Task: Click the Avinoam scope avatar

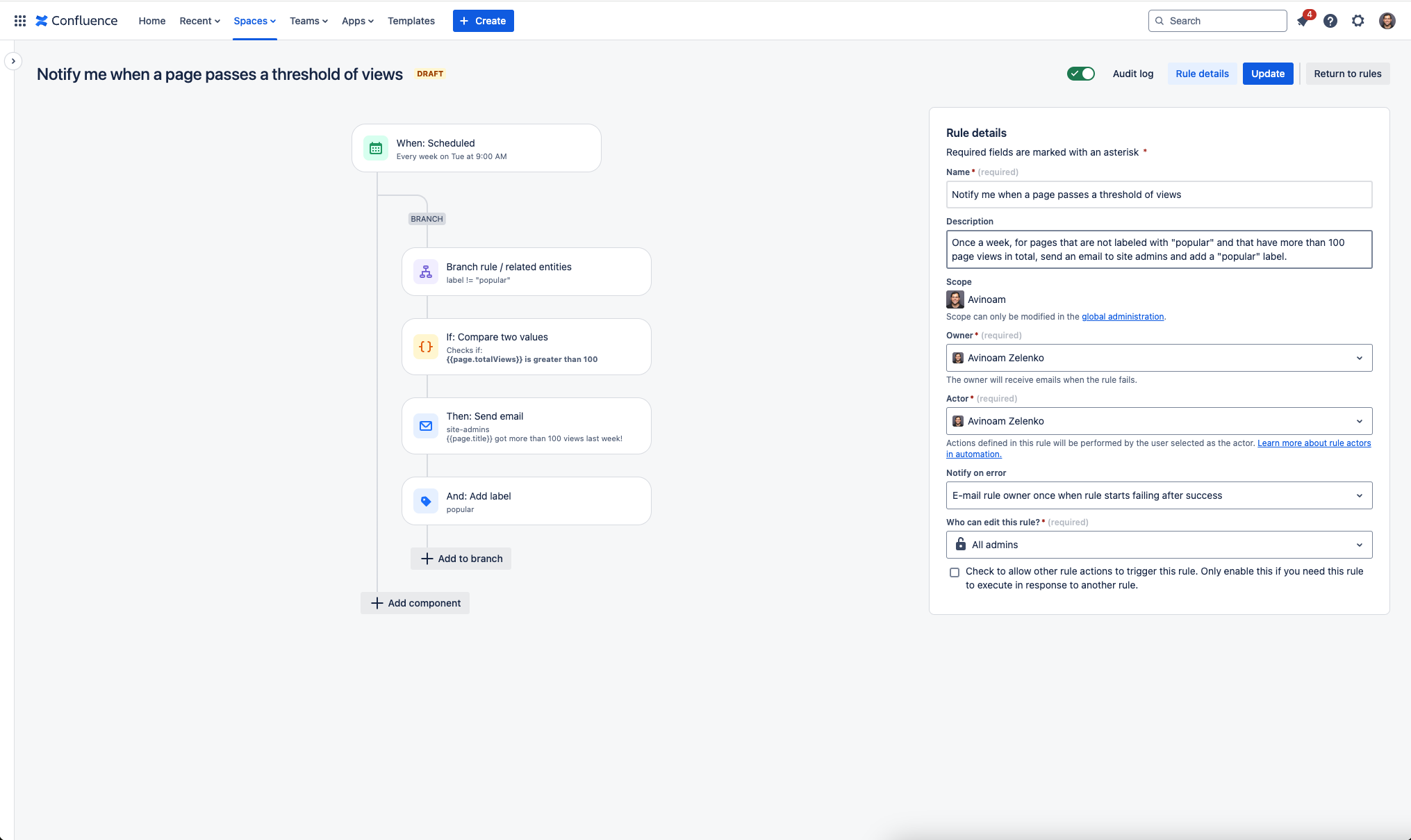Action: tap(955, 299)
